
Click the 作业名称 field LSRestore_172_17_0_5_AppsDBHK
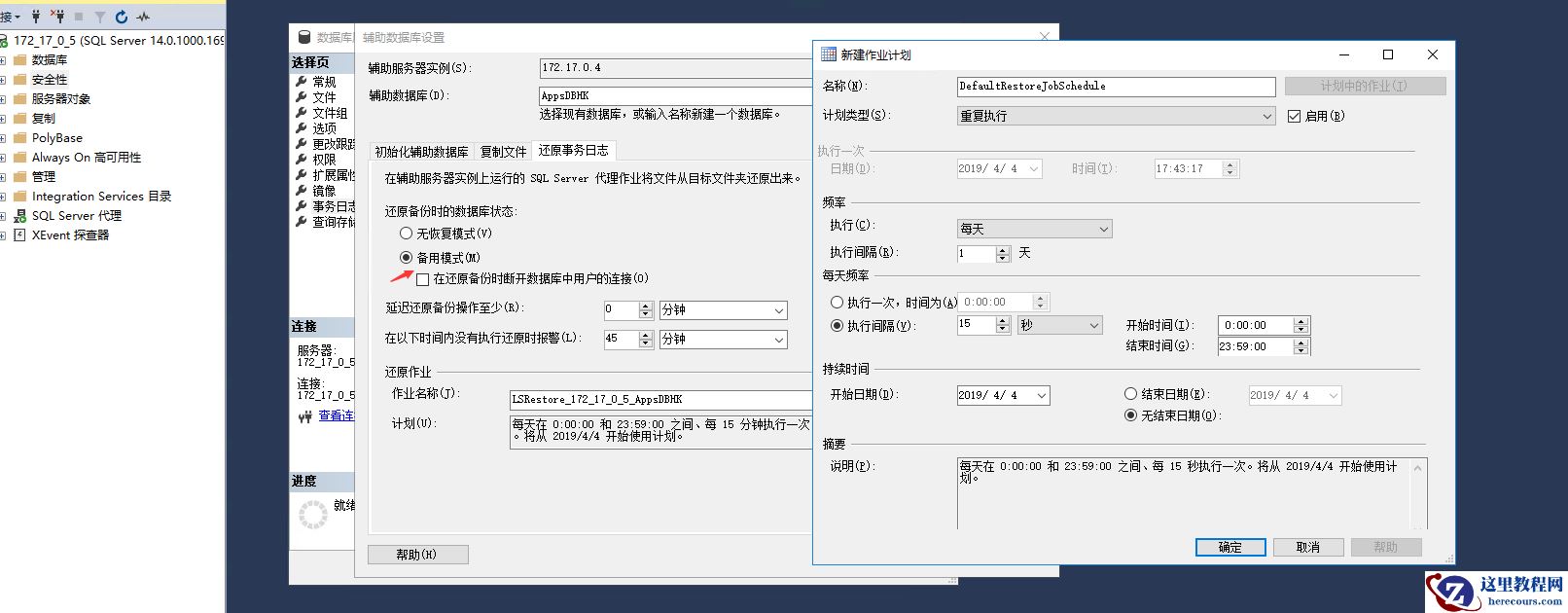(660, 400)
